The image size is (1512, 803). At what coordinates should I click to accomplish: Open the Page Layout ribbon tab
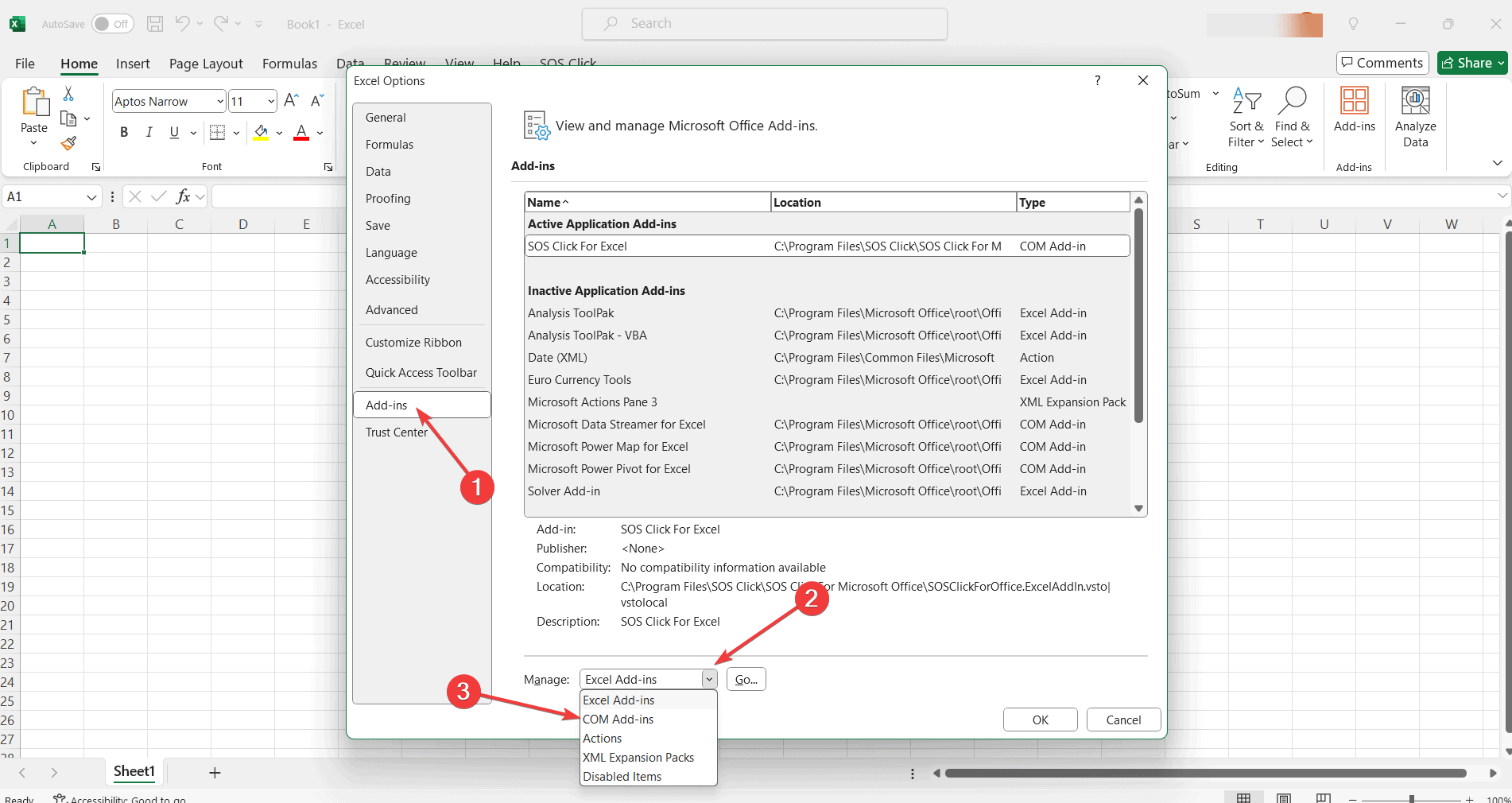point(206,64)
